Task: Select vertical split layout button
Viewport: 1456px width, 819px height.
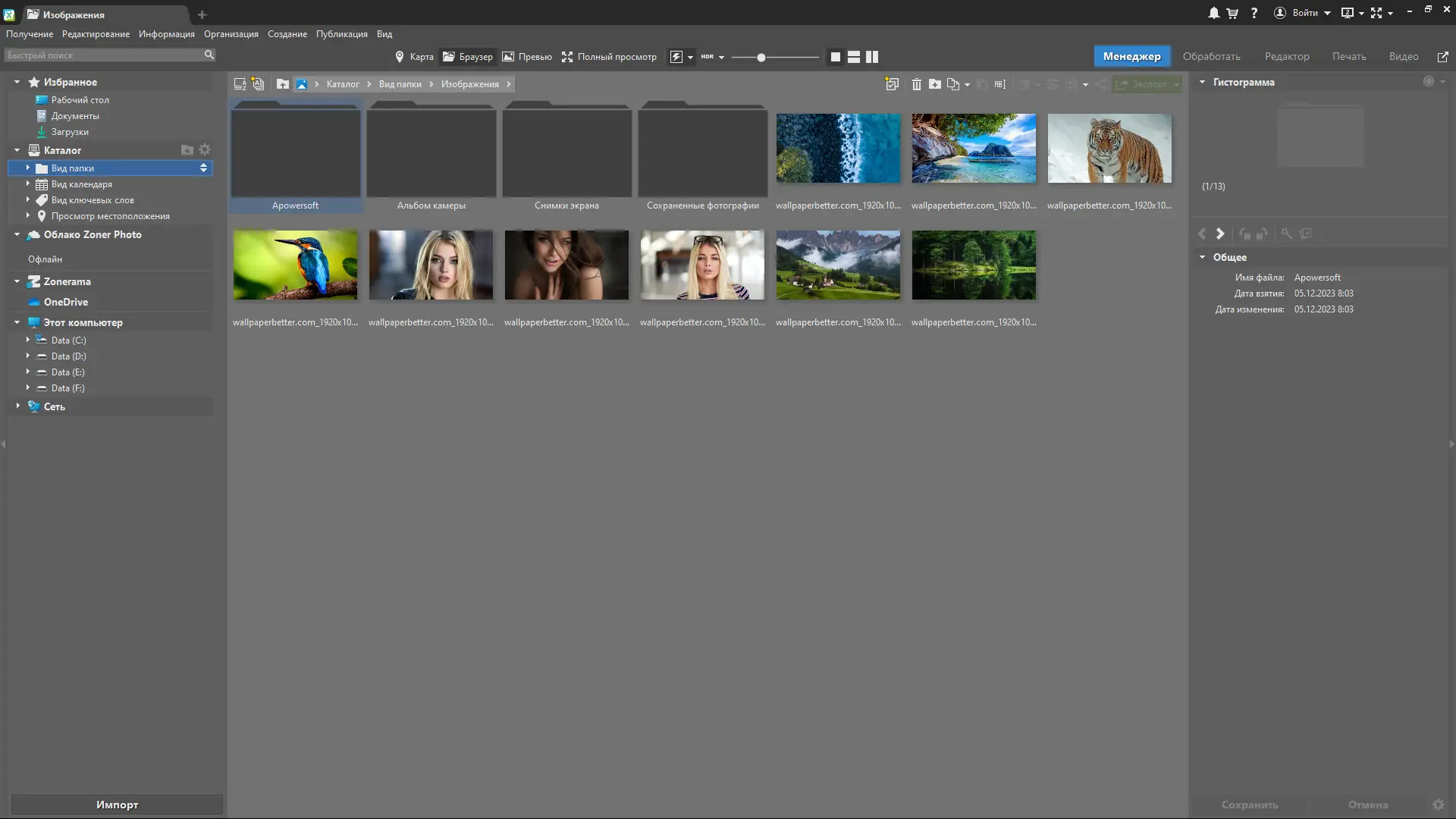Action: [872, 57]
